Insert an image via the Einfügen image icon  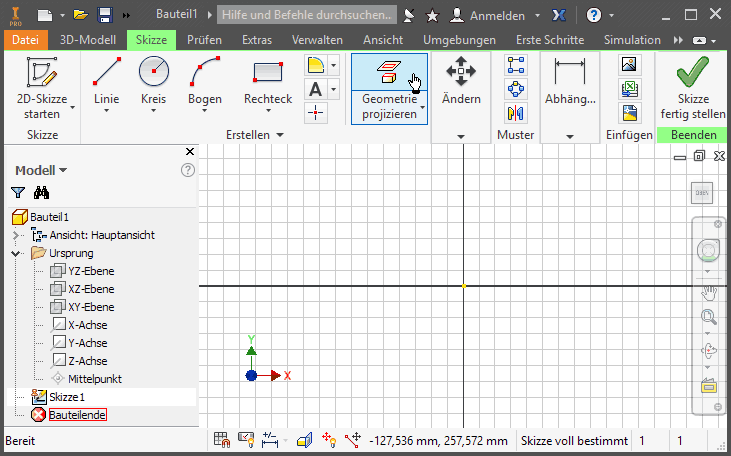tap(629, 65)
